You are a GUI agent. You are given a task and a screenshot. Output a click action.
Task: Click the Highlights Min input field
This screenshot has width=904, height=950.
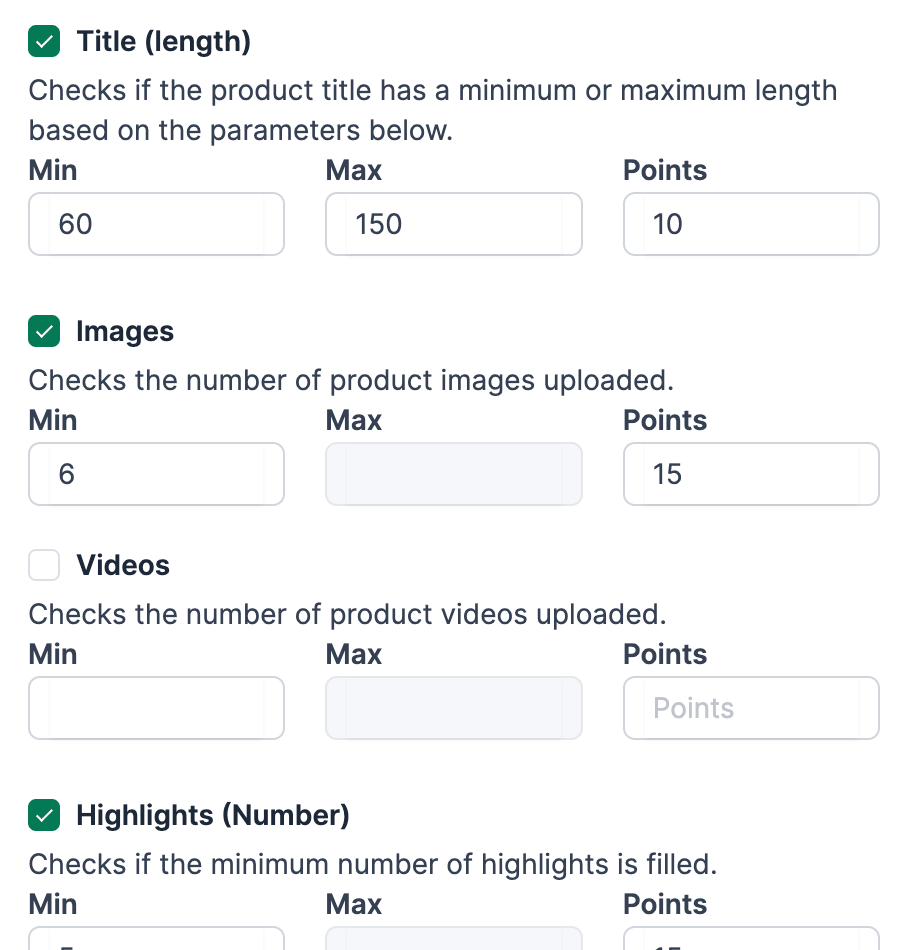pos(156,940)
